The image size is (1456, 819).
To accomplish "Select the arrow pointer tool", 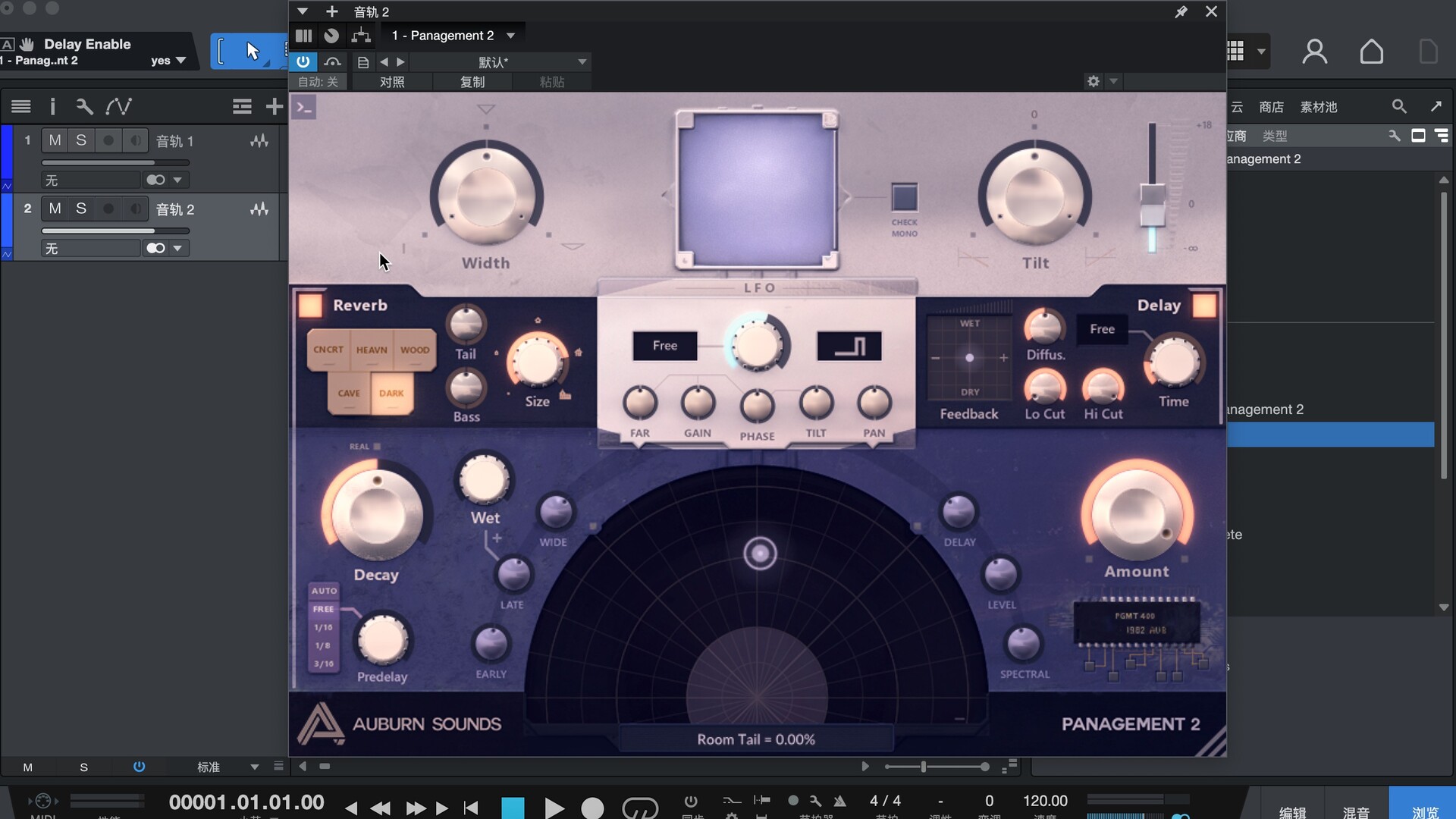I will point(253,51).
